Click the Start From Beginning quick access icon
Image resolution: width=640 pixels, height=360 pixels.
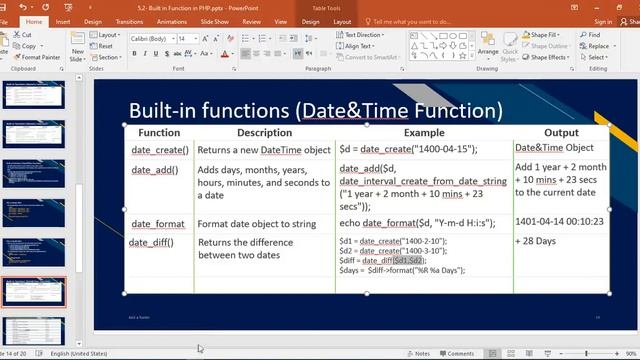click(68, 7)
